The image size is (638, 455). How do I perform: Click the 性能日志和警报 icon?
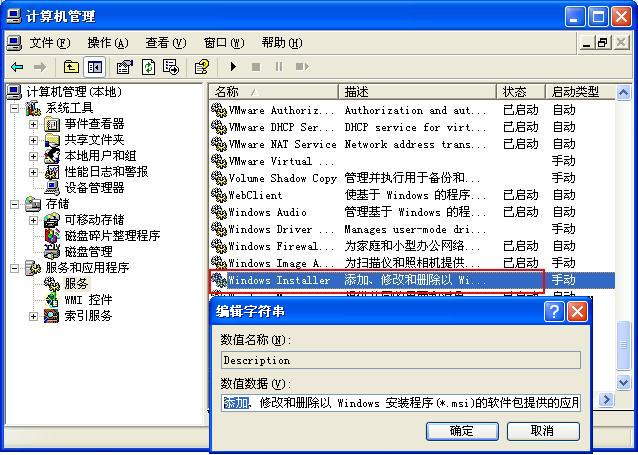52,172
